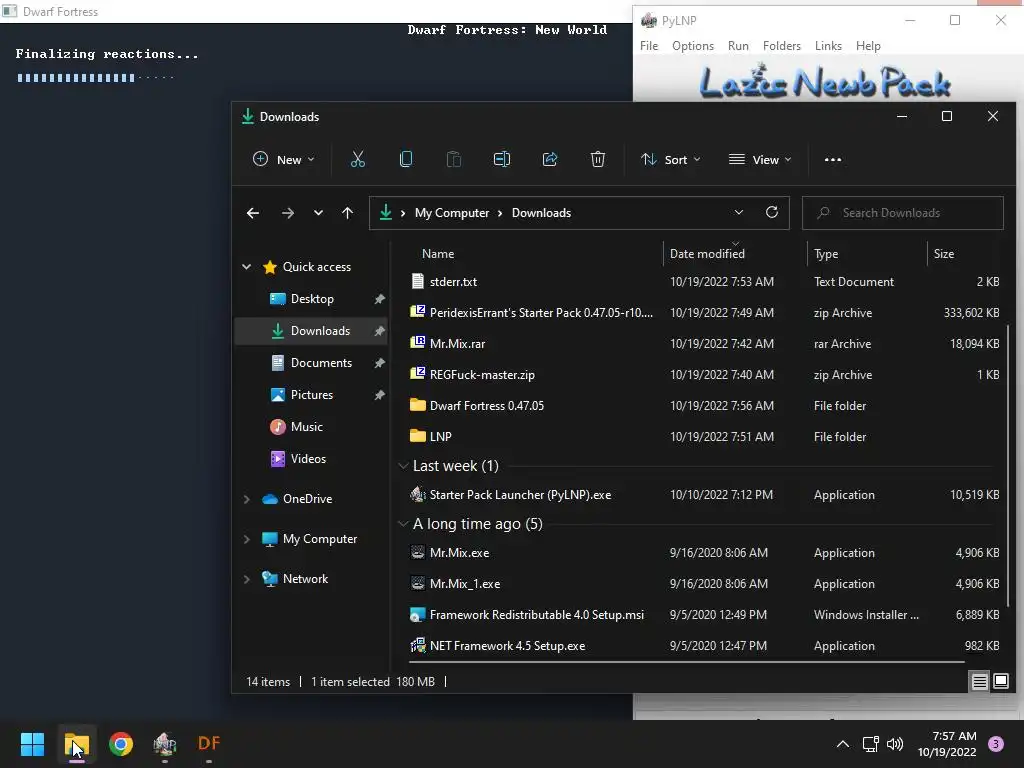The height and width of the screenshot is (768, 1024).
Task: Click the Chrome taskbar icon
Action: pyautogui.click(x=121, y=744)
